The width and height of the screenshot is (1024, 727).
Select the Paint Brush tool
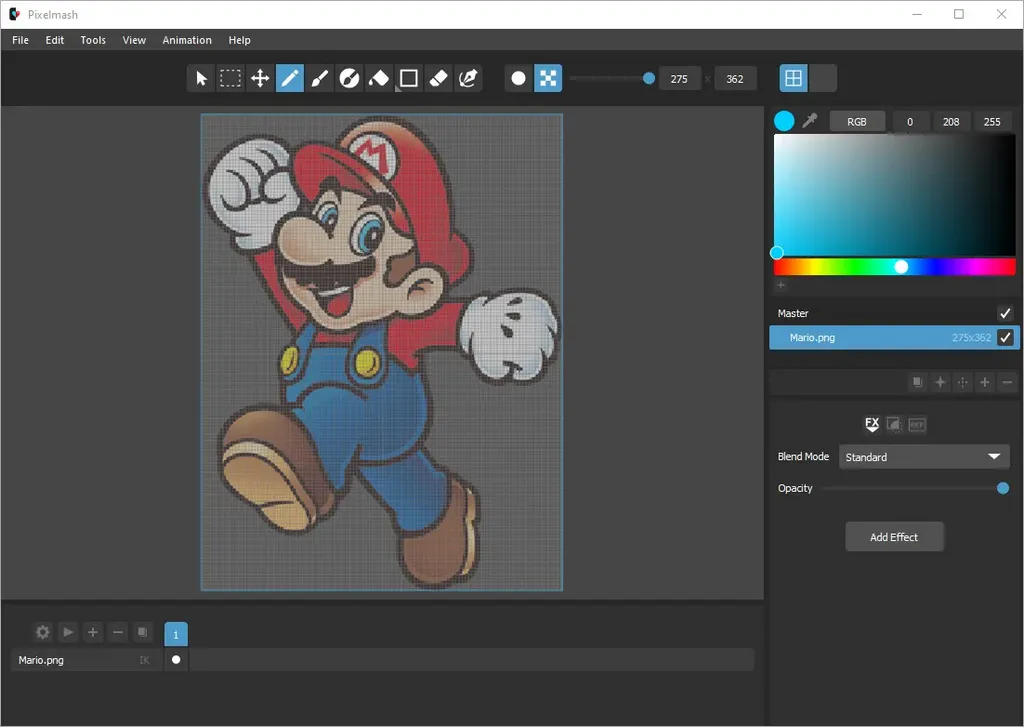(x=319, y=78)
